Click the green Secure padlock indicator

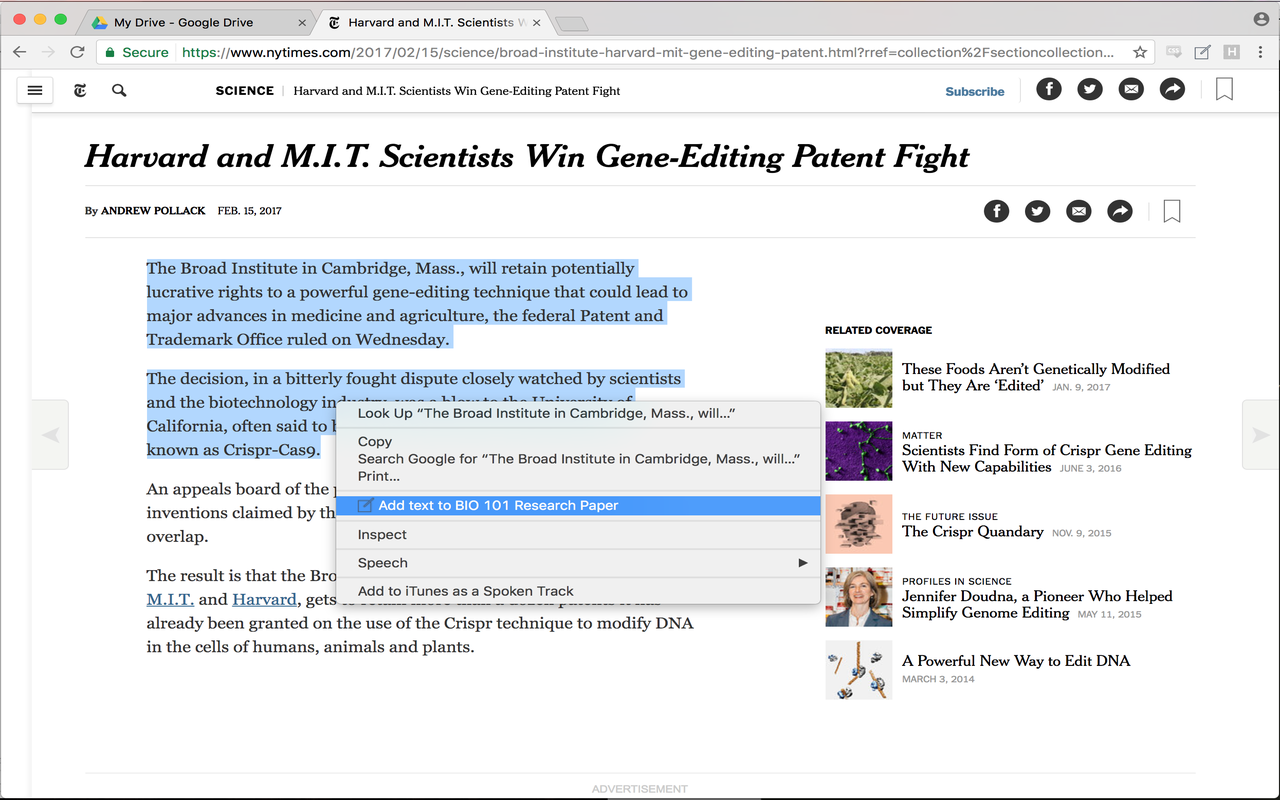click(136, 52)
